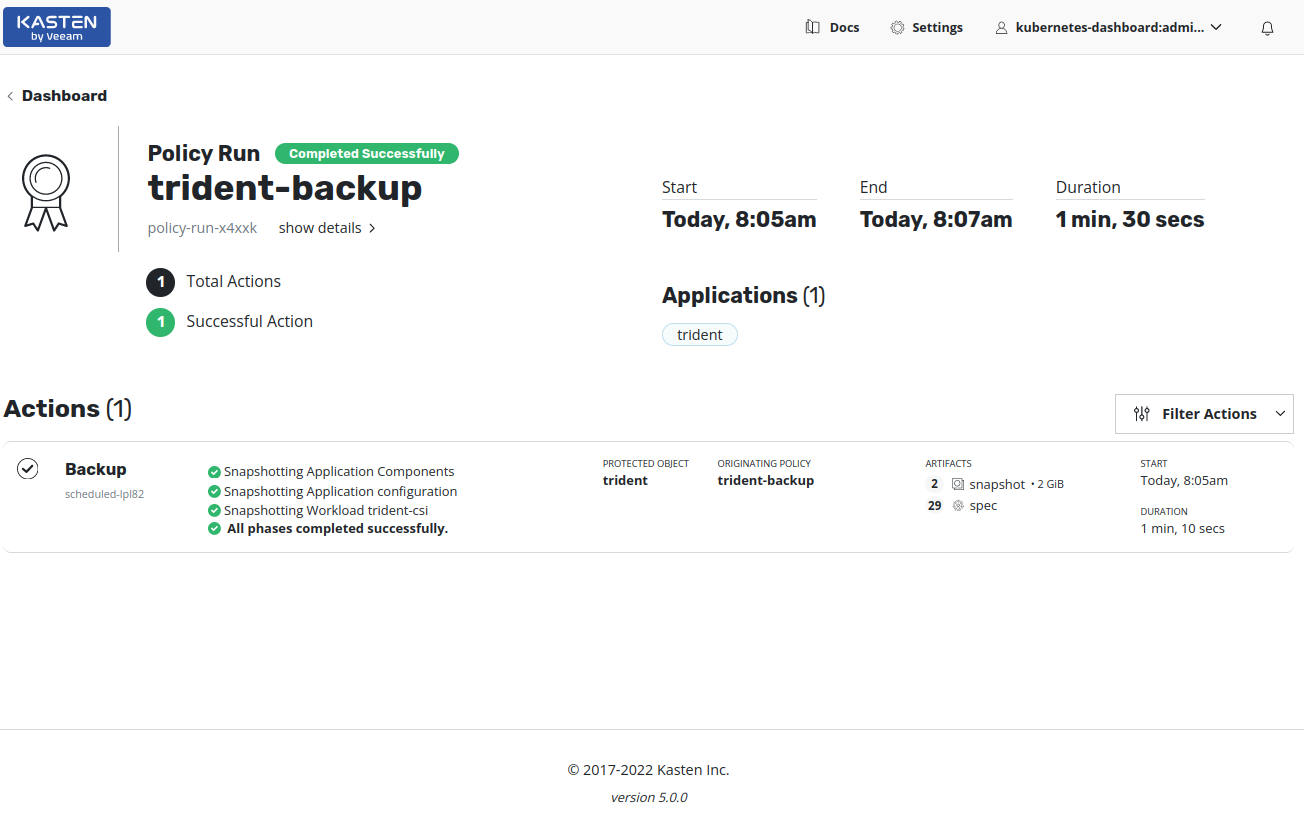The width and height of the screenshot is (1304, 816).
Task: Click the originating policy trident-backup
Action: pos(766,481)
